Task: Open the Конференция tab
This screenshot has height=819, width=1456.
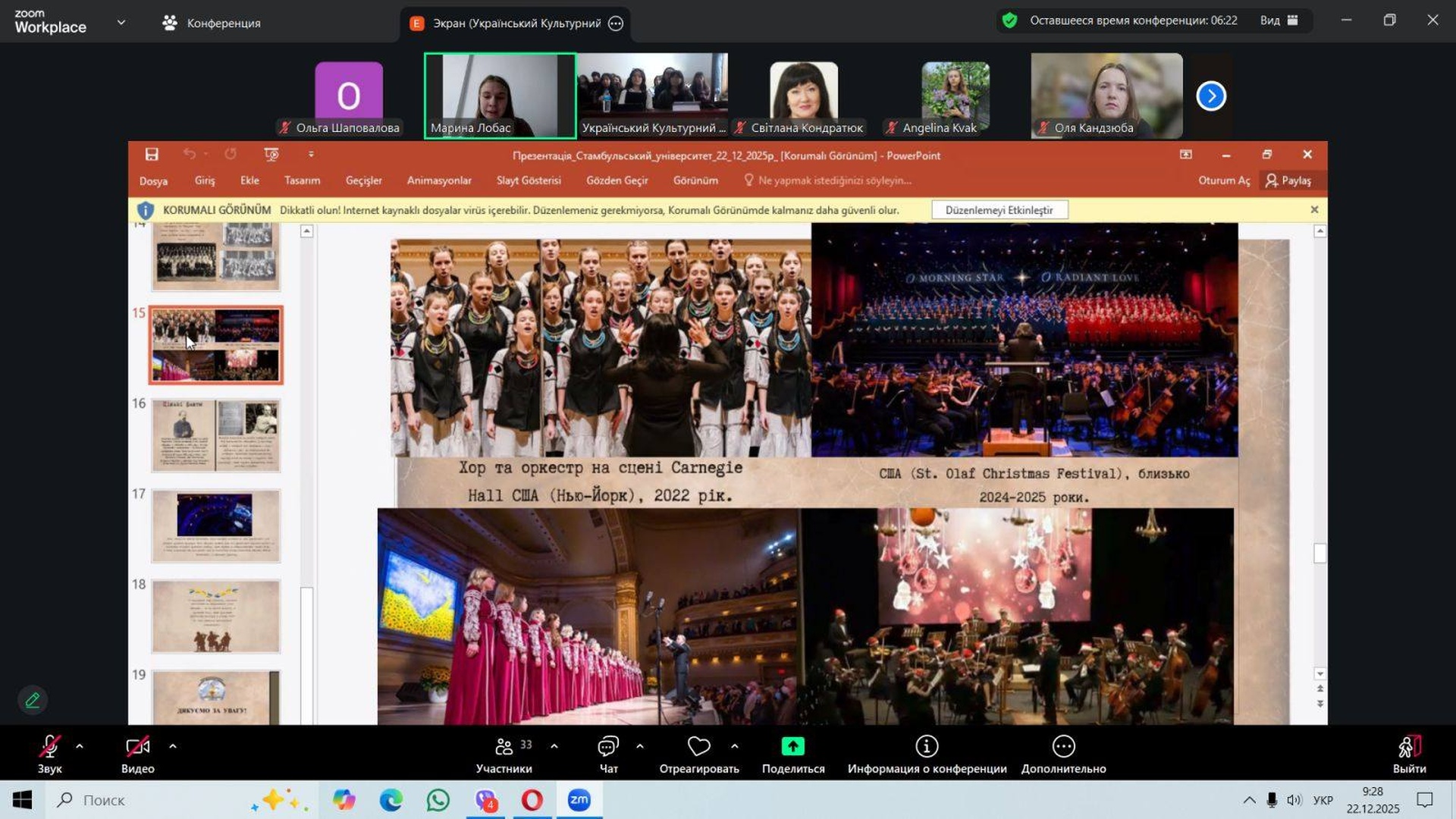Action: [x=212, y=23]
